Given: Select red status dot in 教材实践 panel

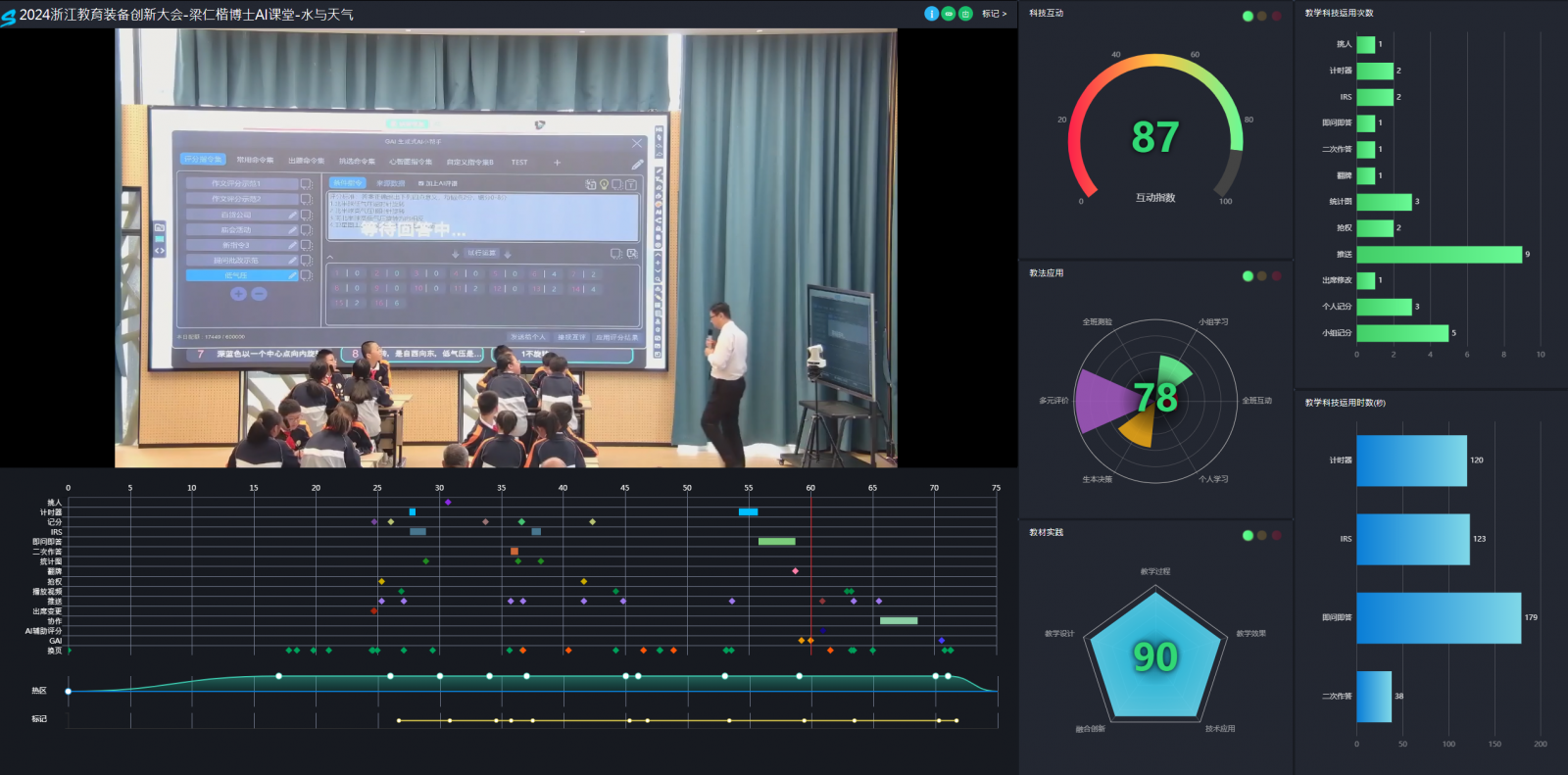Looking at the screenshot, I should tap(1276, 536).
